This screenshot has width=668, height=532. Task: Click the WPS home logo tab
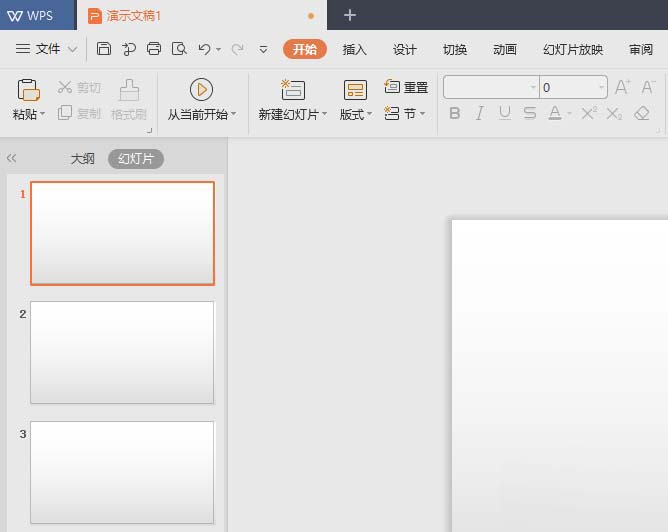[x=38, y=15]
